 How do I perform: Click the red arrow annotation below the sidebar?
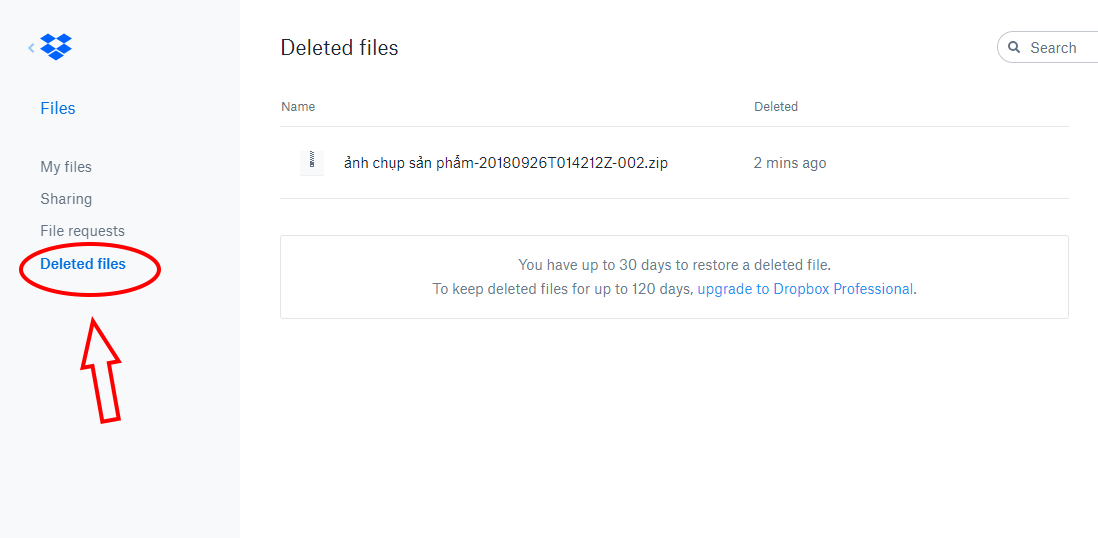tap(103, 370)
